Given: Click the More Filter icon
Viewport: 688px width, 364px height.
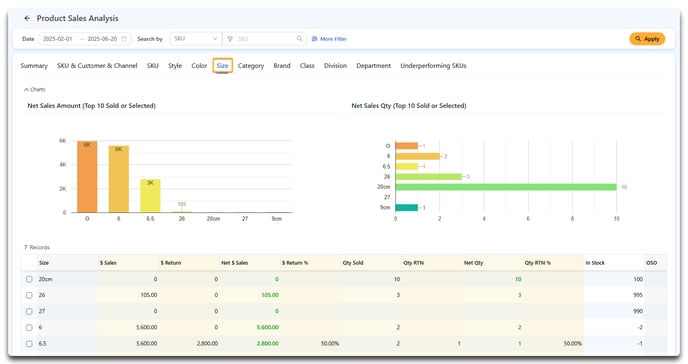Looking at the screenshot, I should pyautogui.click(x=315, y=39).
